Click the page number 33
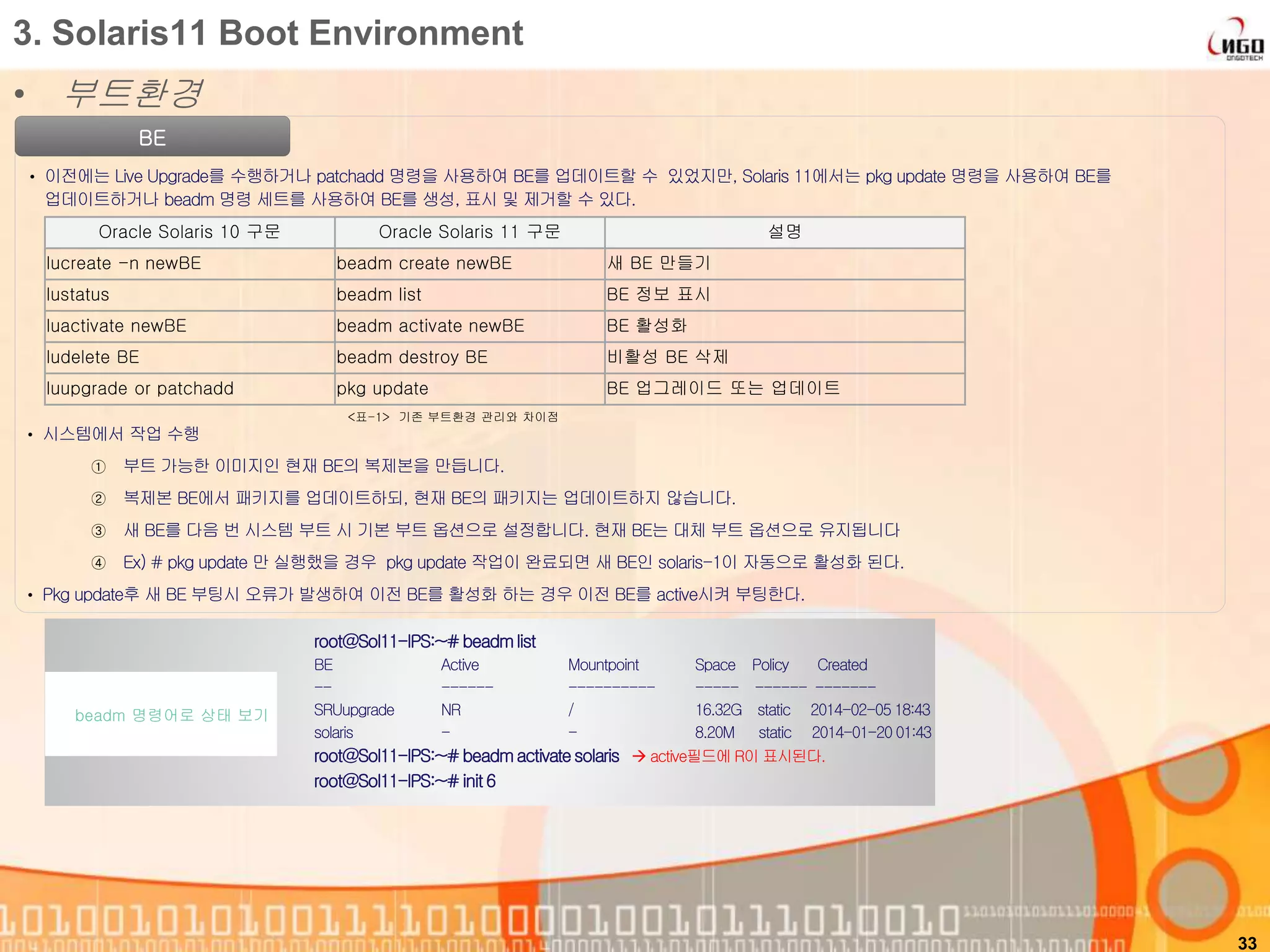The image size is (1270, 952). [x=1247, y=943]
